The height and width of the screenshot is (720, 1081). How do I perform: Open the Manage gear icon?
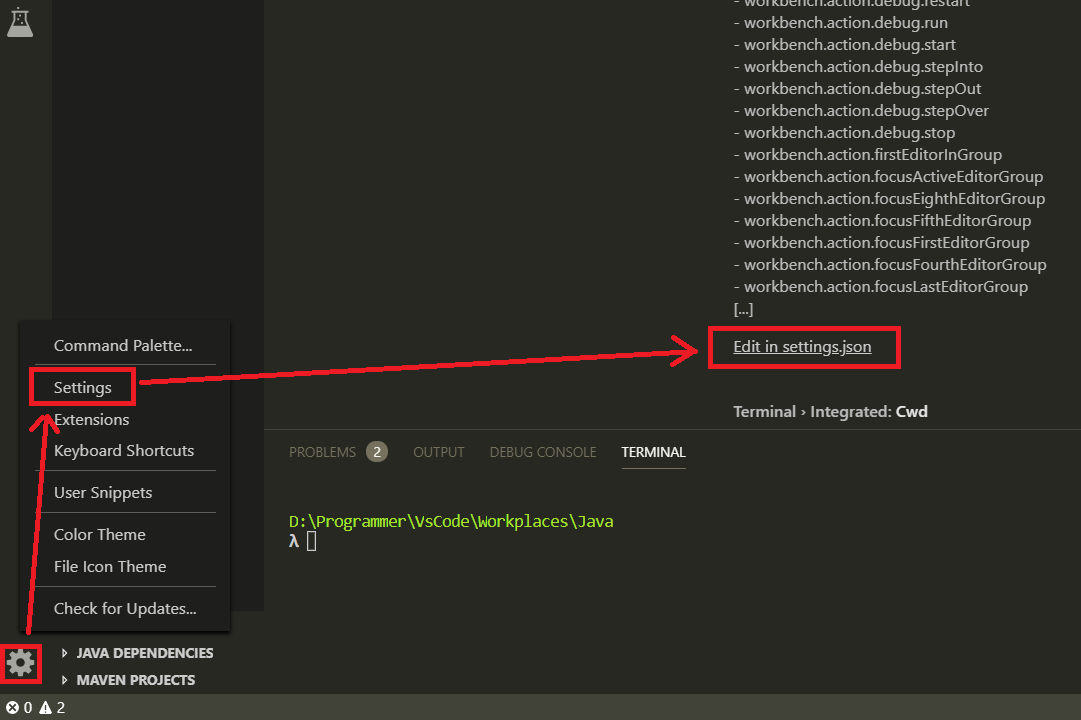pos(20,663)
